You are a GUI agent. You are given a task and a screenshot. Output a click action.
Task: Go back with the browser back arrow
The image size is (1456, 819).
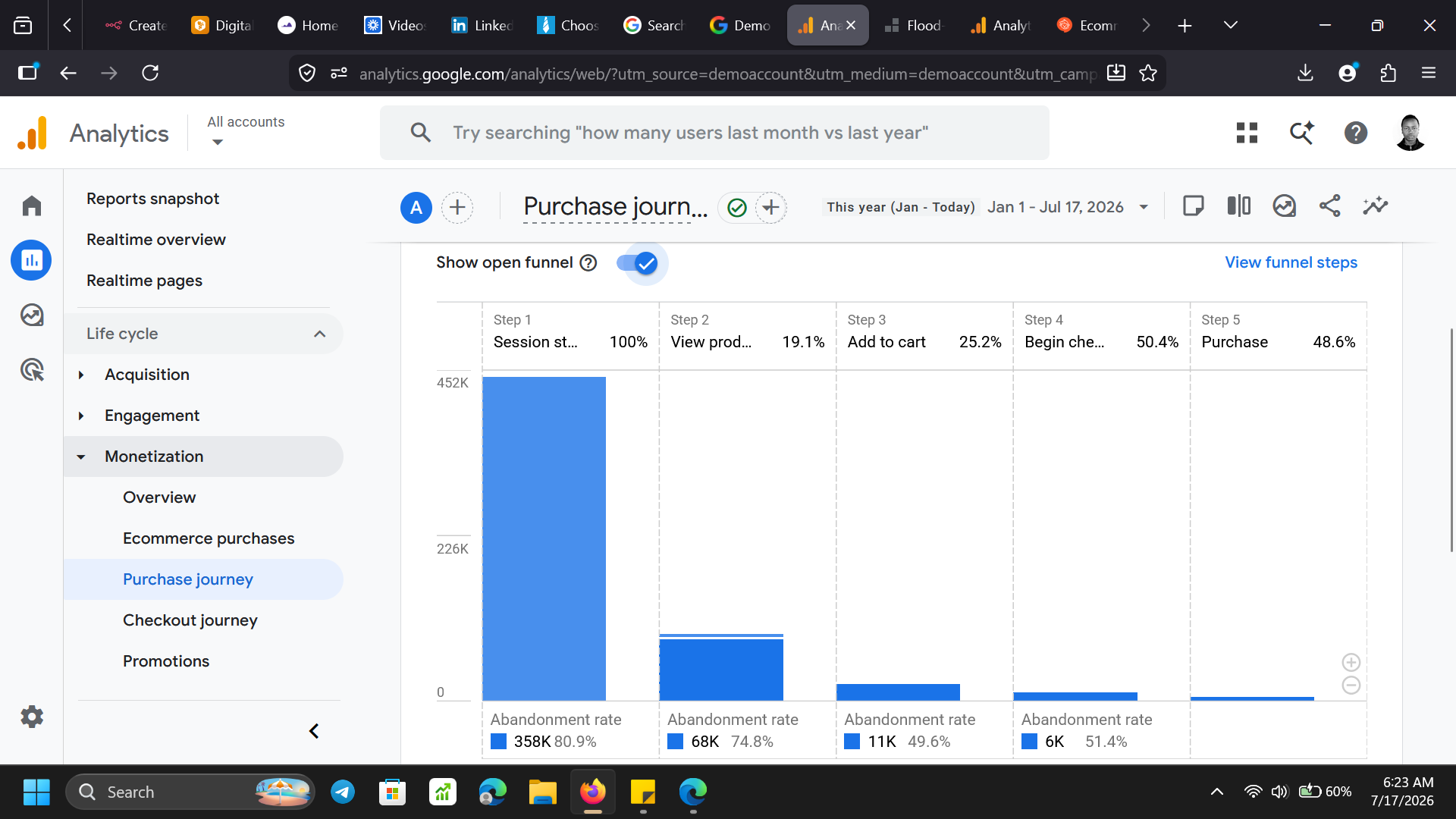pyautogui.click(x=68, y=73)
